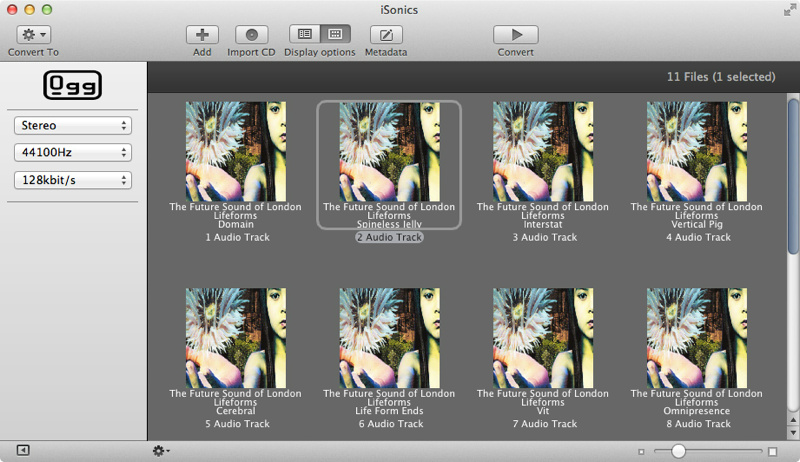Select the Domain track album cover
This screenshot has height=462, width=800.
[x=235, y=151]
